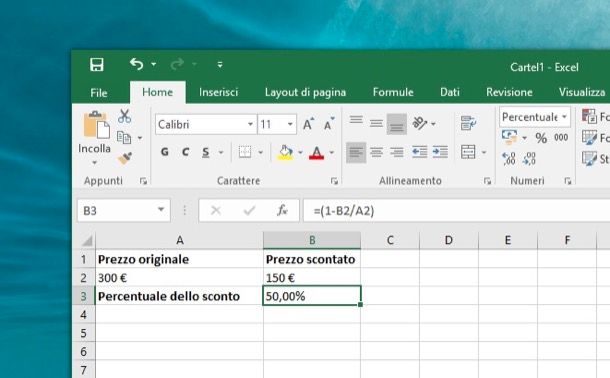The width and height of the screenshot is (610, 378).
Task: Open the Layout di pagina tab
Action: pos(305,92)
